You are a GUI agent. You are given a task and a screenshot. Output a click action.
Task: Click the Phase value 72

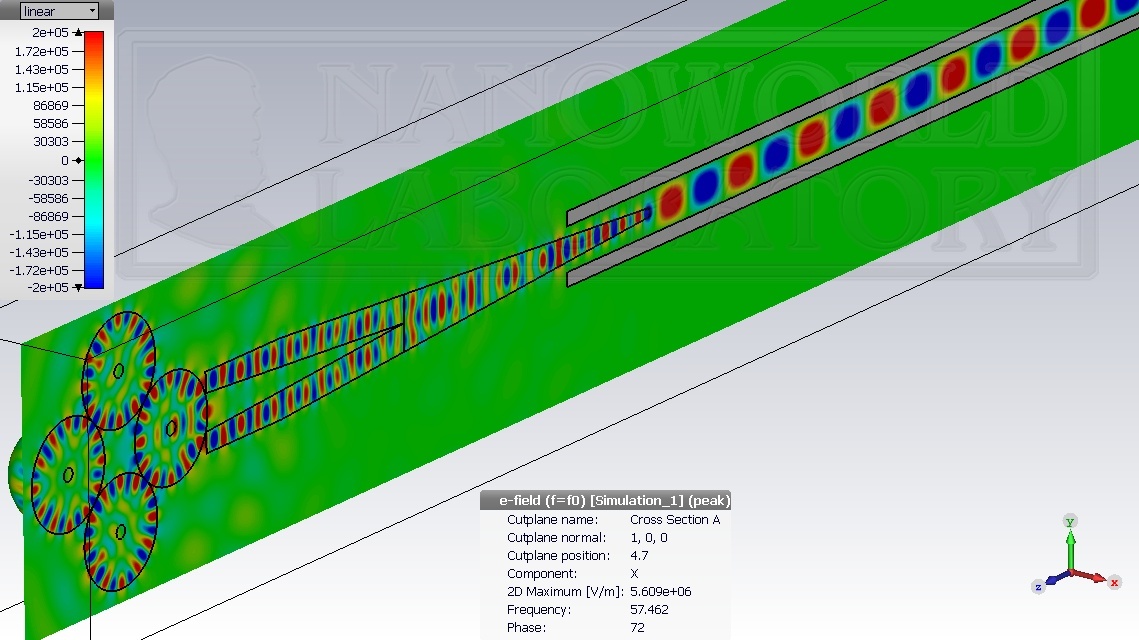tap(637, 628)
